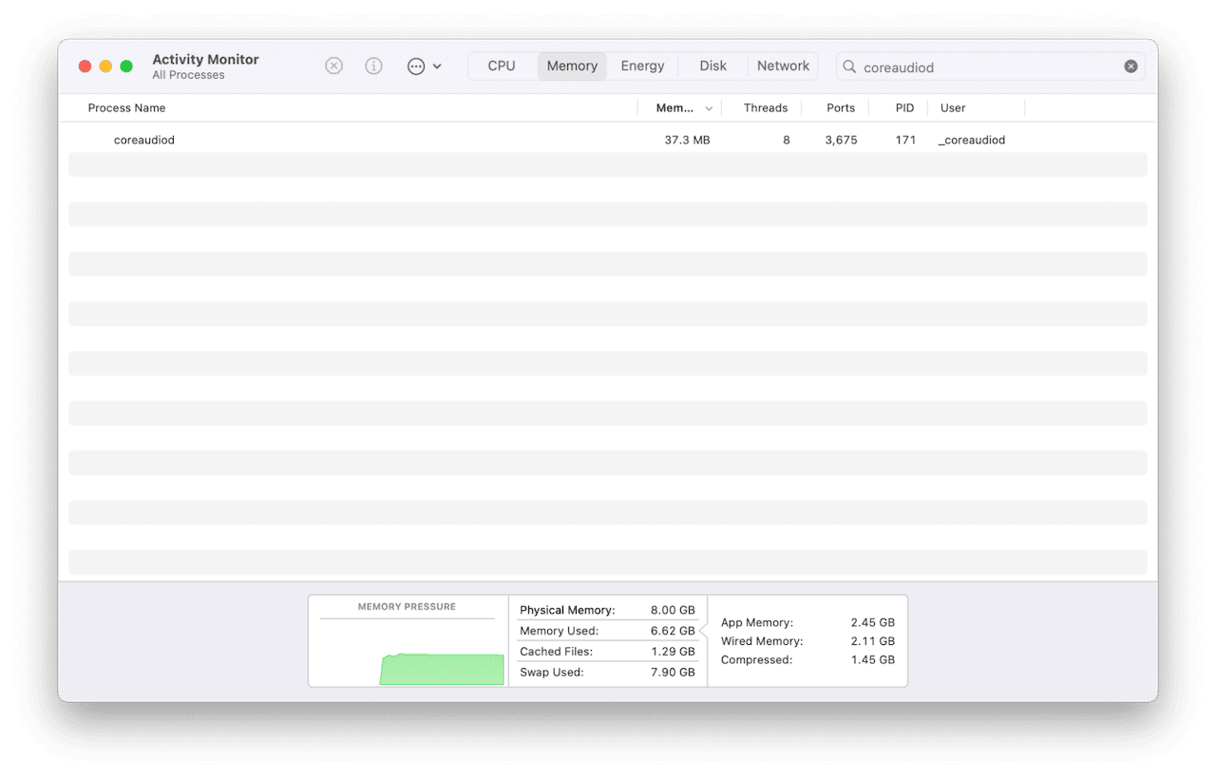The image size is (1216, 779).
Task: Switch to the CPU tab
Action: tap(502, 66)
